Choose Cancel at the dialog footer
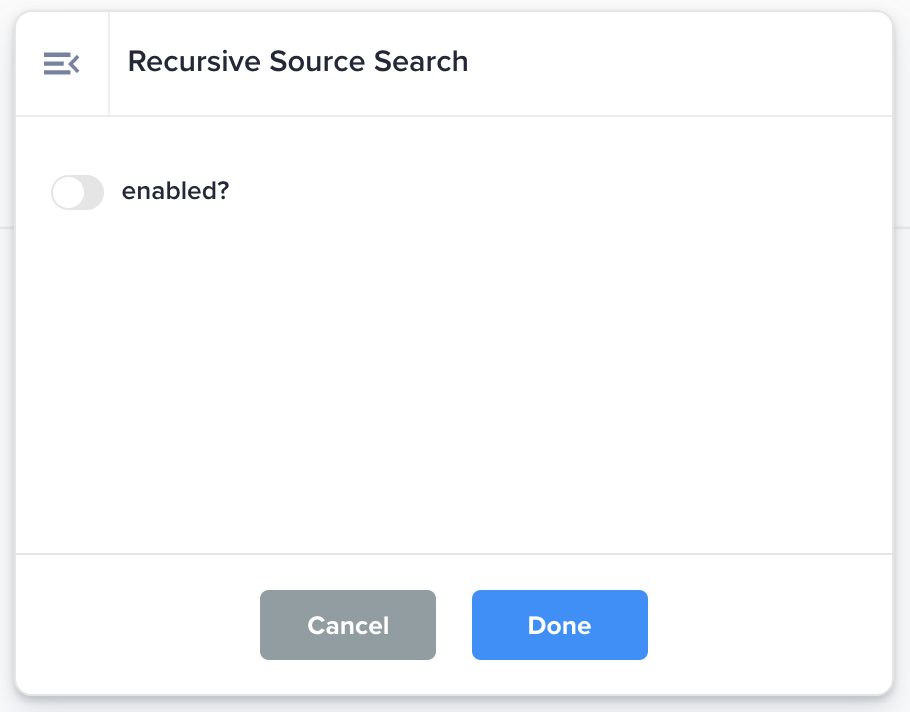This screenshot has width=910, height=712. click(x=348, y=625)
